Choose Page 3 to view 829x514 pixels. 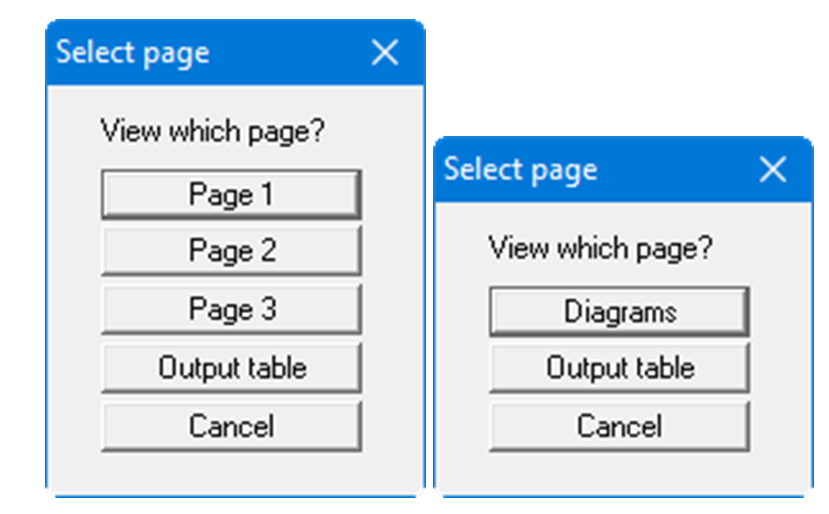tap(231, 309)
